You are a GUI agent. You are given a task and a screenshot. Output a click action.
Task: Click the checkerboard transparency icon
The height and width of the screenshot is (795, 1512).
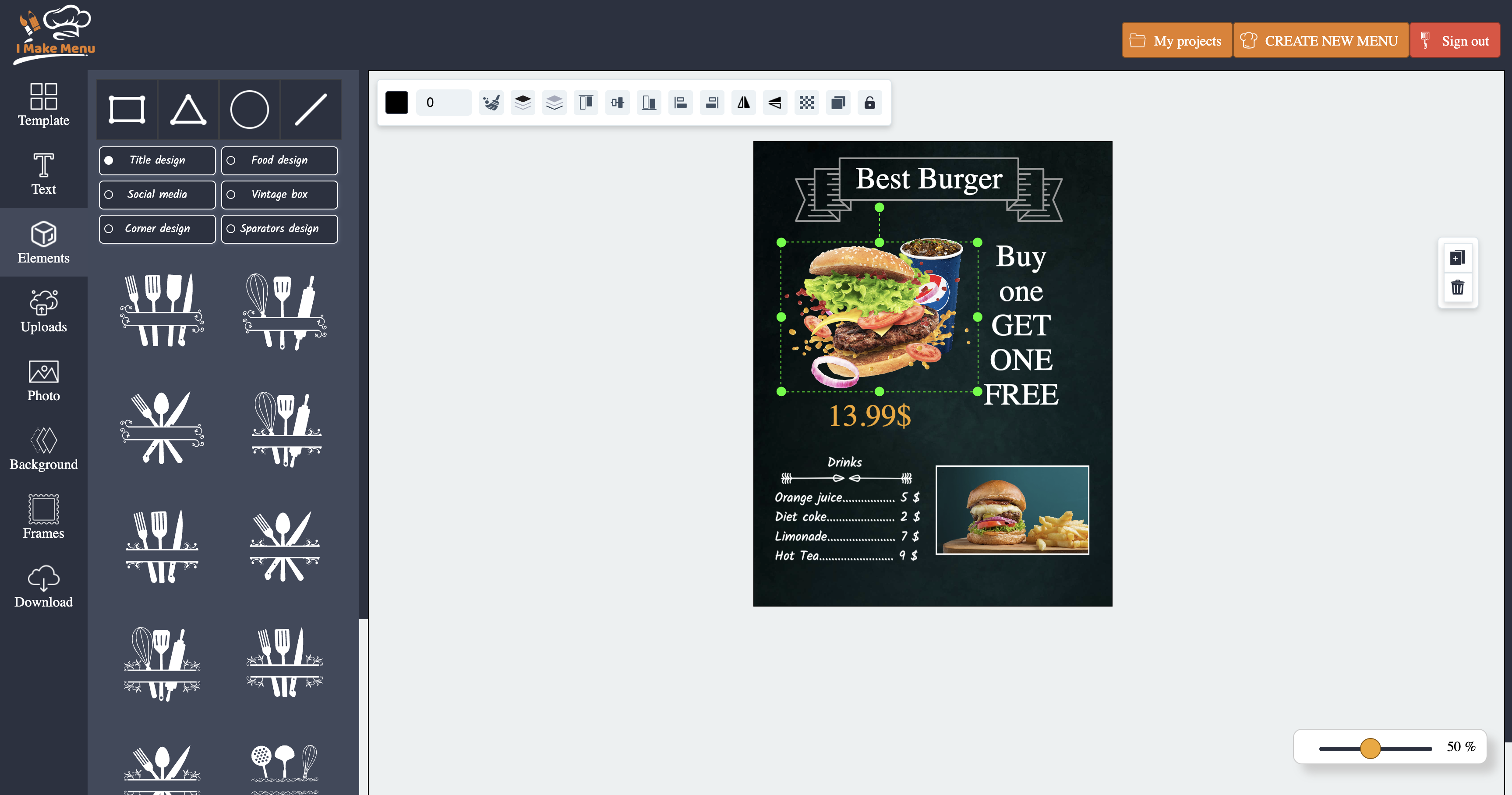pos(806,103)
